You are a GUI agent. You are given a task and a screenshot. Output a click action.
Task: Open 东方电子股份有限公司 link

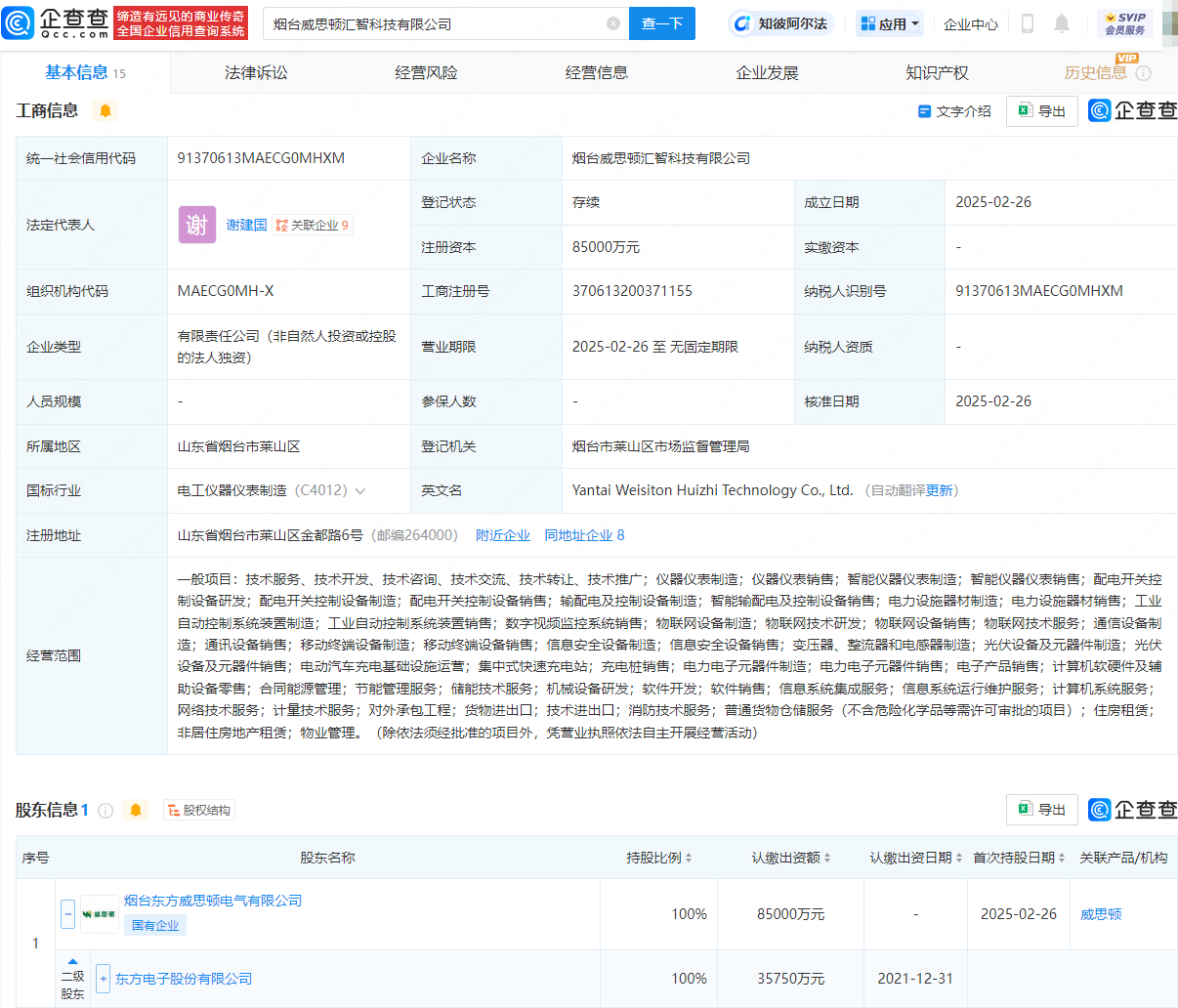click(x=184, y=979)
